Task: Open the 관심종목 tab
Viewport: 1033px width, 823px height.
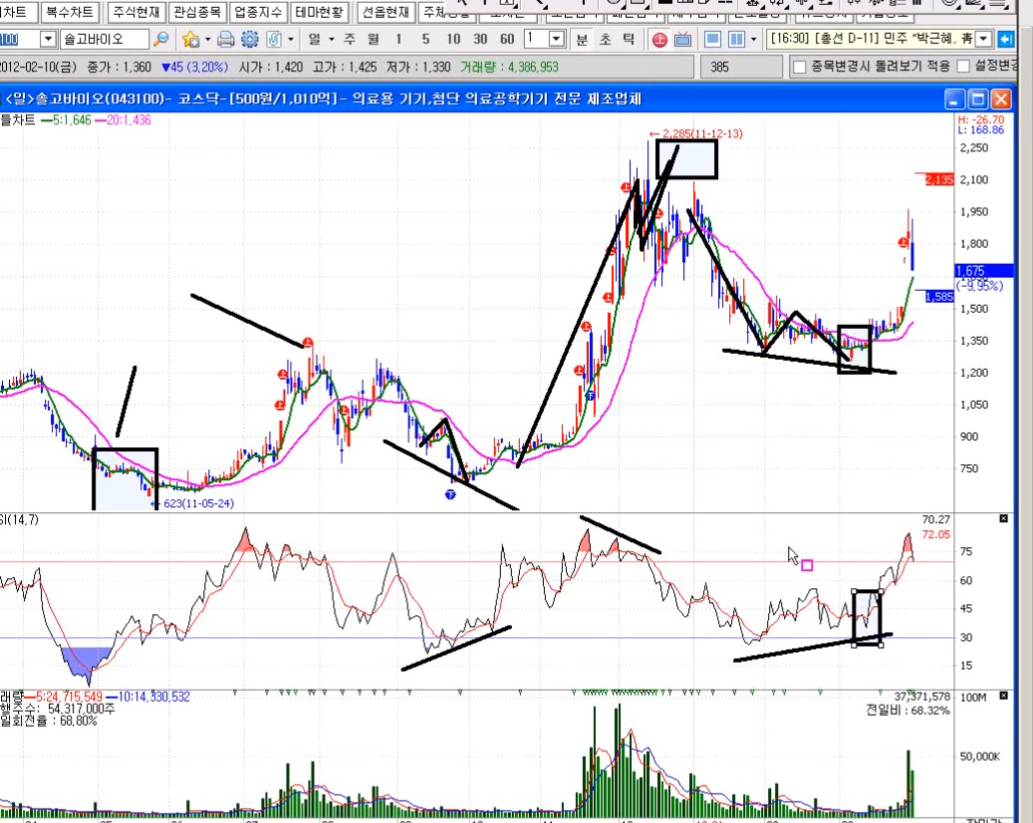Action: pos(196,13)
